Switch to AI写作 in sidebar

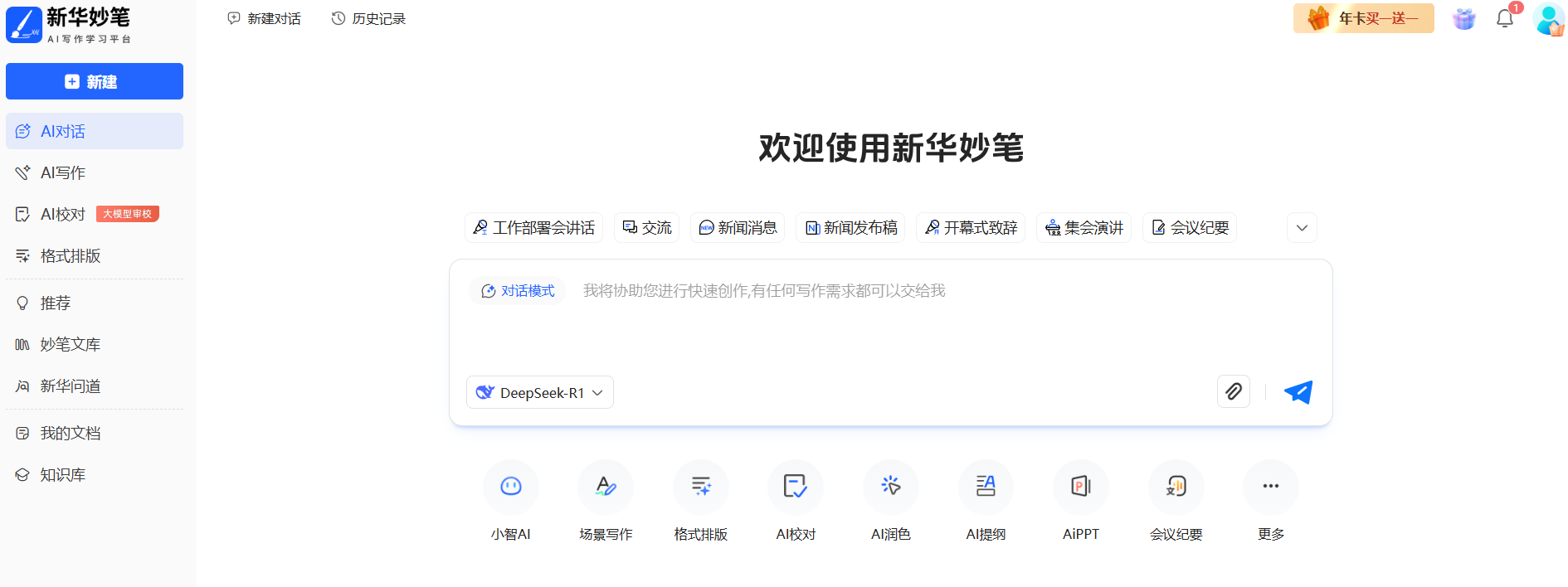(x=63, y=172)
